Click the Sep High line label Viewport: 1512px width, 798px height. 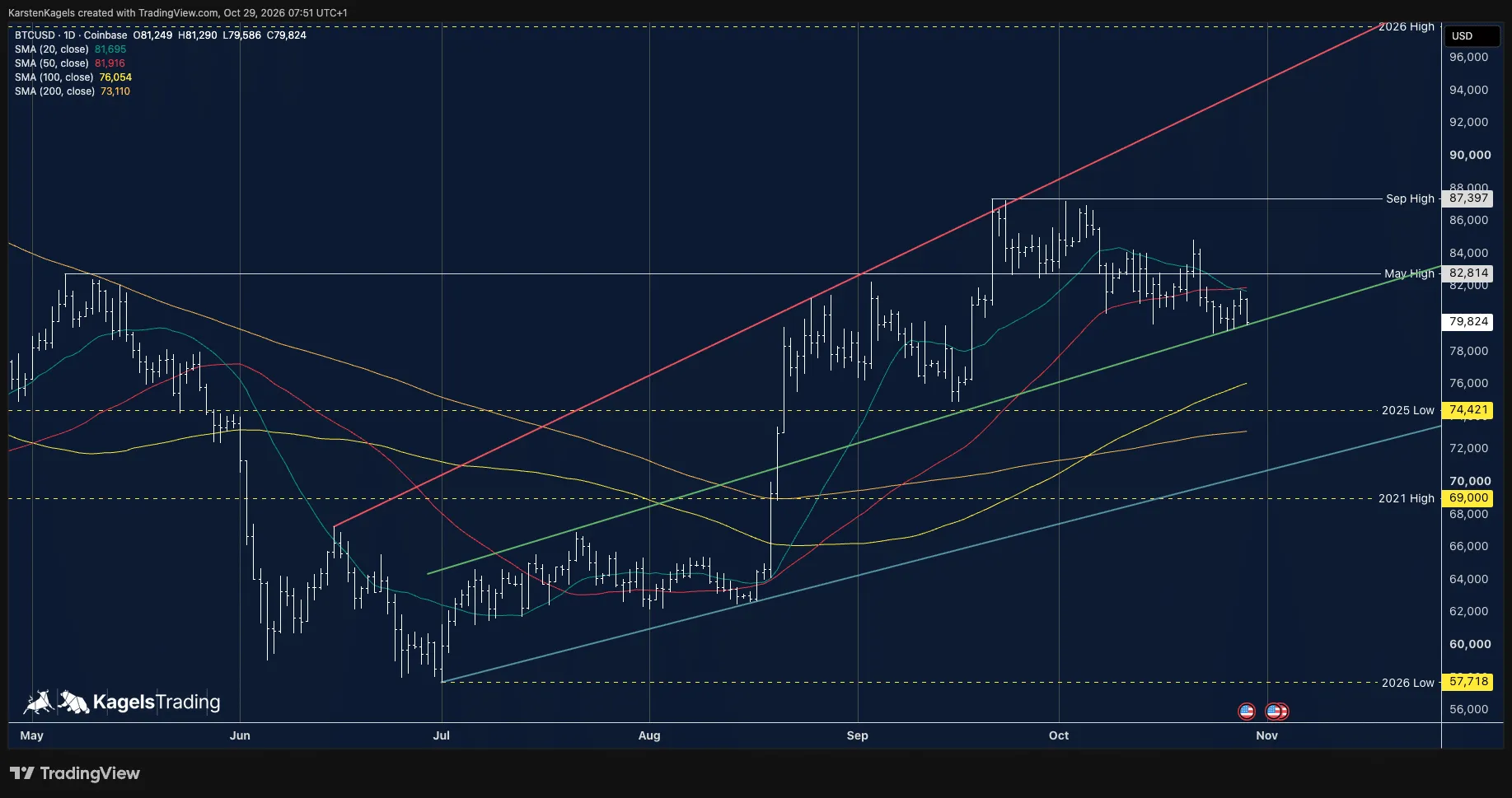[x=1410, y=198]
